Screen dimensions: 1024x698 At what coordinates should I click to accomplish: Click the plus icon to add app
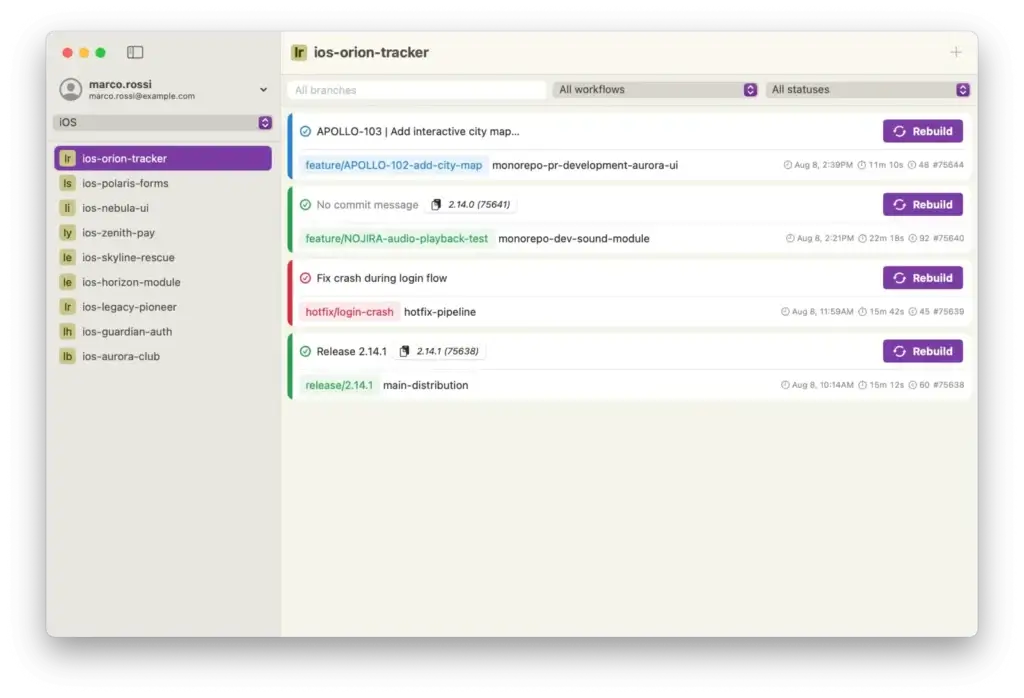tap(955, 52)
